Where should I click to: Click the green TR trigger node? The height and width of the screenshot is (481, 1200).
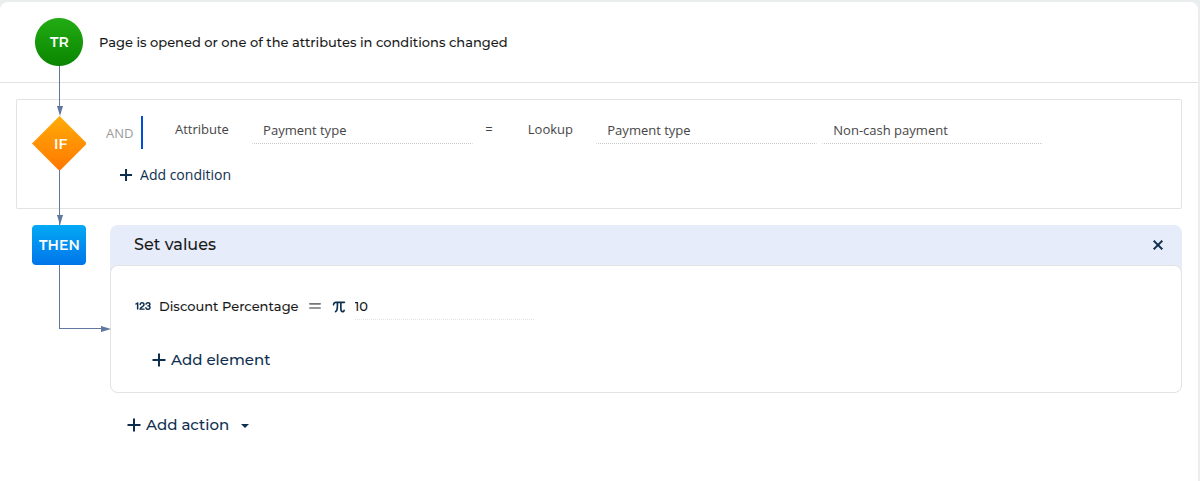(59, 42)
